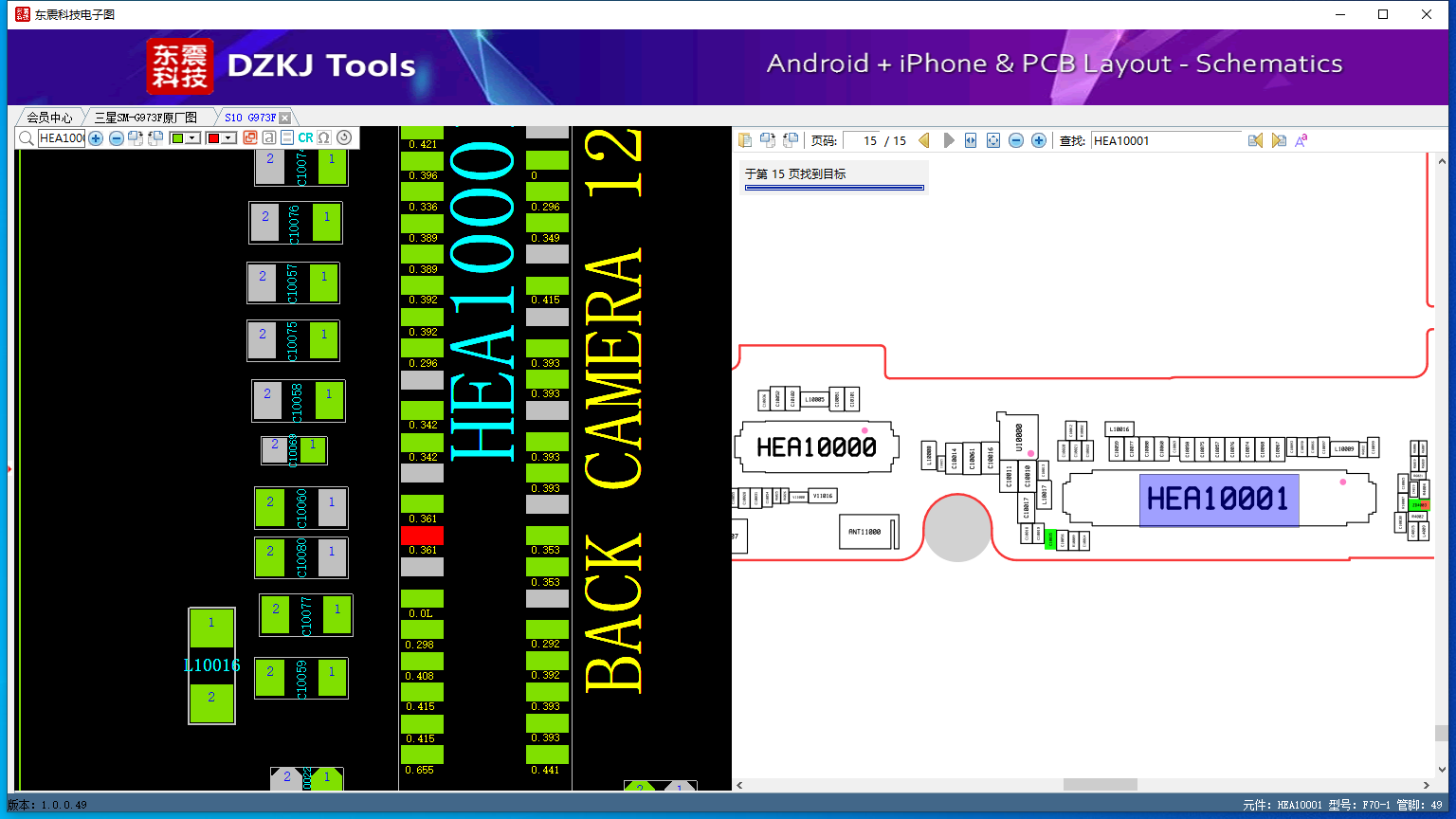Viewport: 1456px width, 819px height.
Task: Click the fit-to-width icon in schematic toolbar
Action: pyautogui.click(x=971, y=140)
